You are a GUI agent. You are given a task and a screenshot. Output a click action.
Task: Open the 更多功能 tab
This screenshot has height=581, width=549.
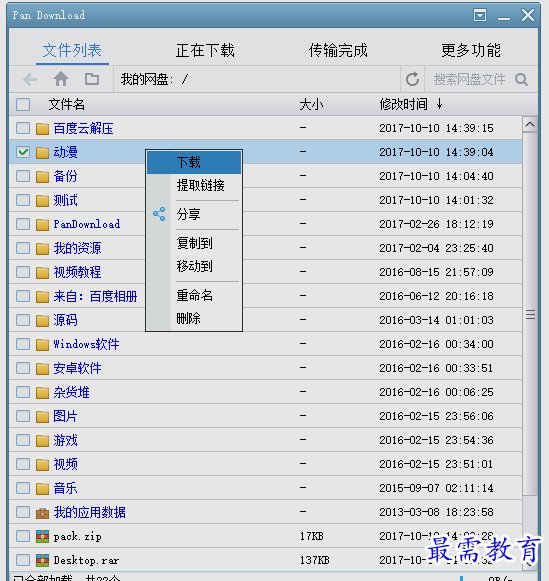click(471, 50)
